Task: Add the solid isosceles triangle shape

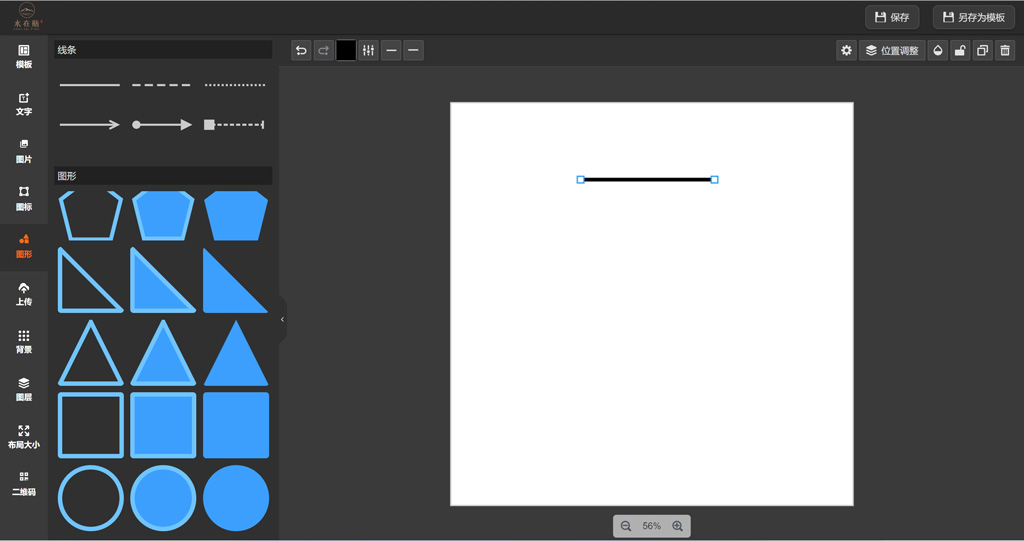Action: pos(236,353)
